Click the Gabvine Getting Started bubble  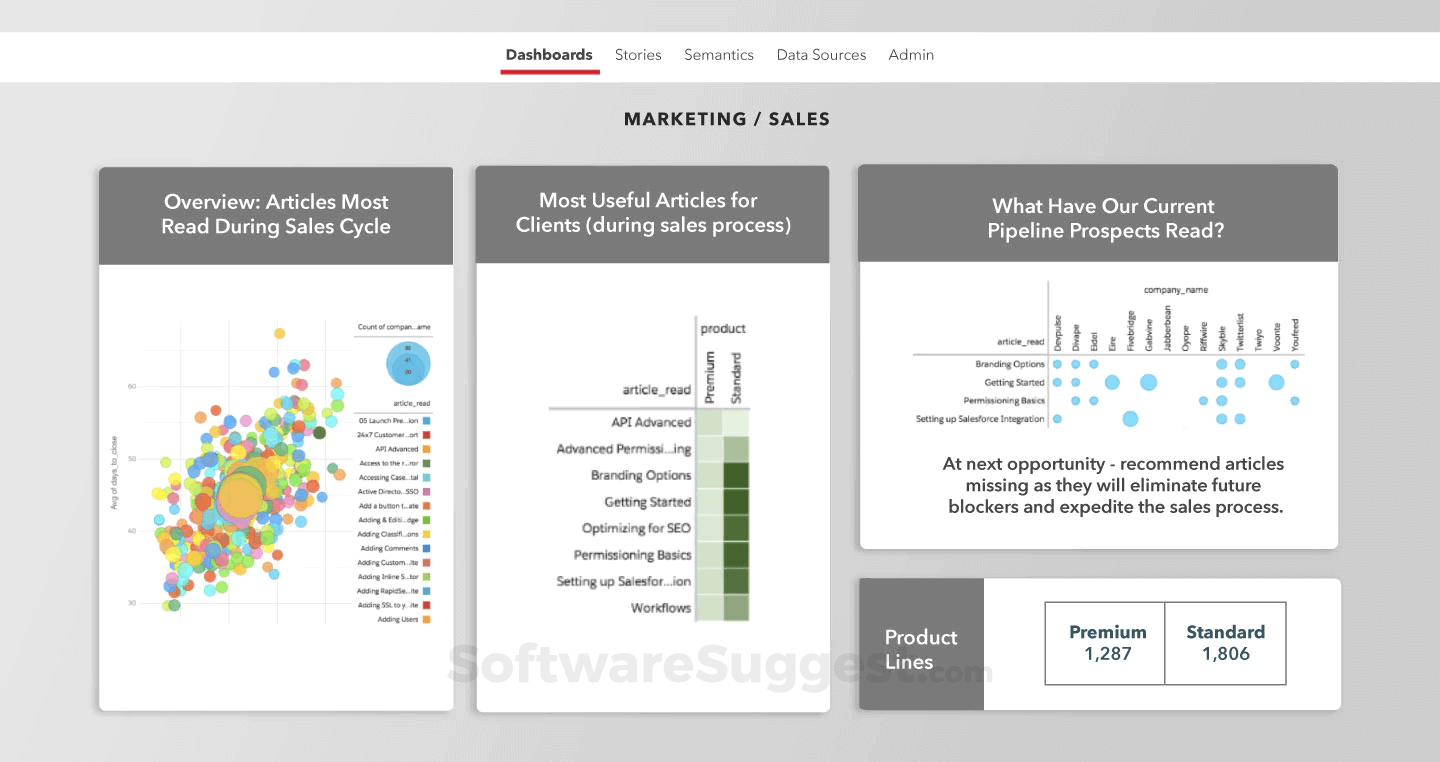click(x=1148, y=382)
